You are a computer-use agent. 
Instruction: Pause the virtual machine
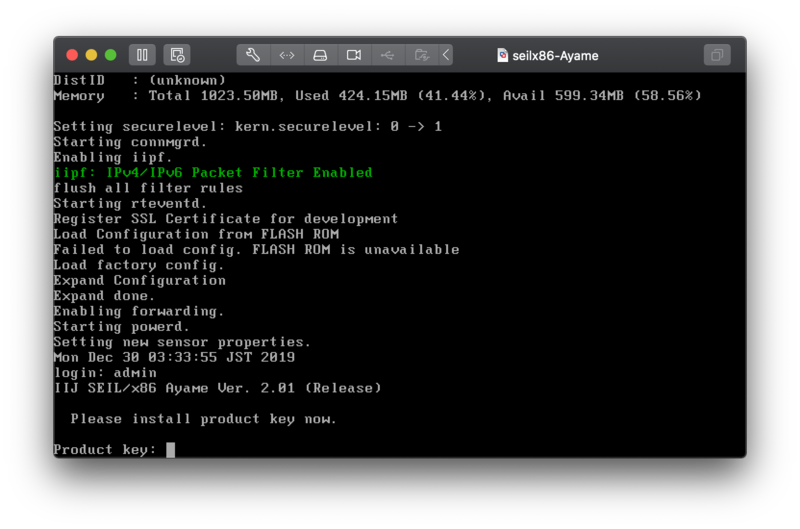142,55
